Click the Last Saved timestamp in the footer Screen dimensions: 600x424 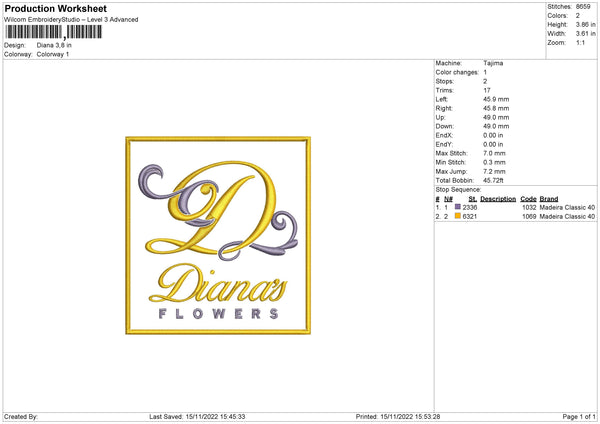click(197, 417)
